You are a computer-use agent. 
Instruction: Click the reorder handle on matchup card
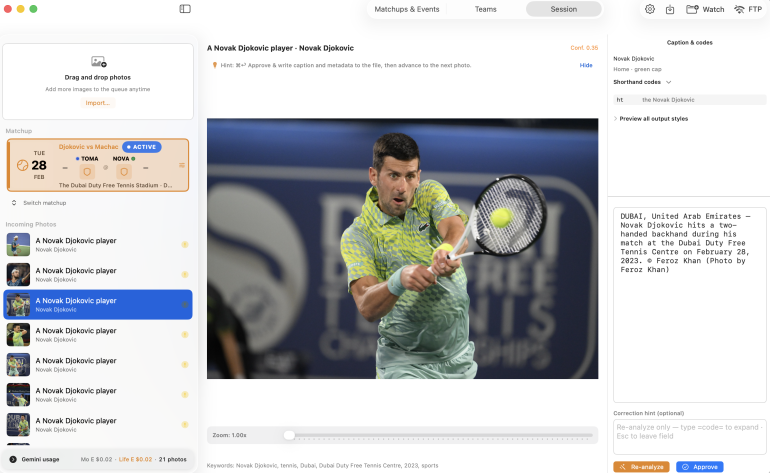pyautogui.click(x=182, y=165)
